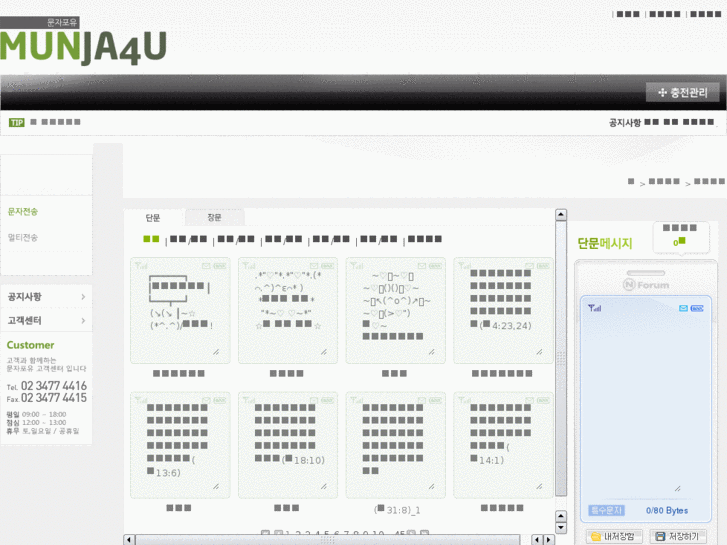Click the vertical scrollbar thumb in template list
Image resolution: width=727 pixels, height=545 pixels.
pos(561,358)
